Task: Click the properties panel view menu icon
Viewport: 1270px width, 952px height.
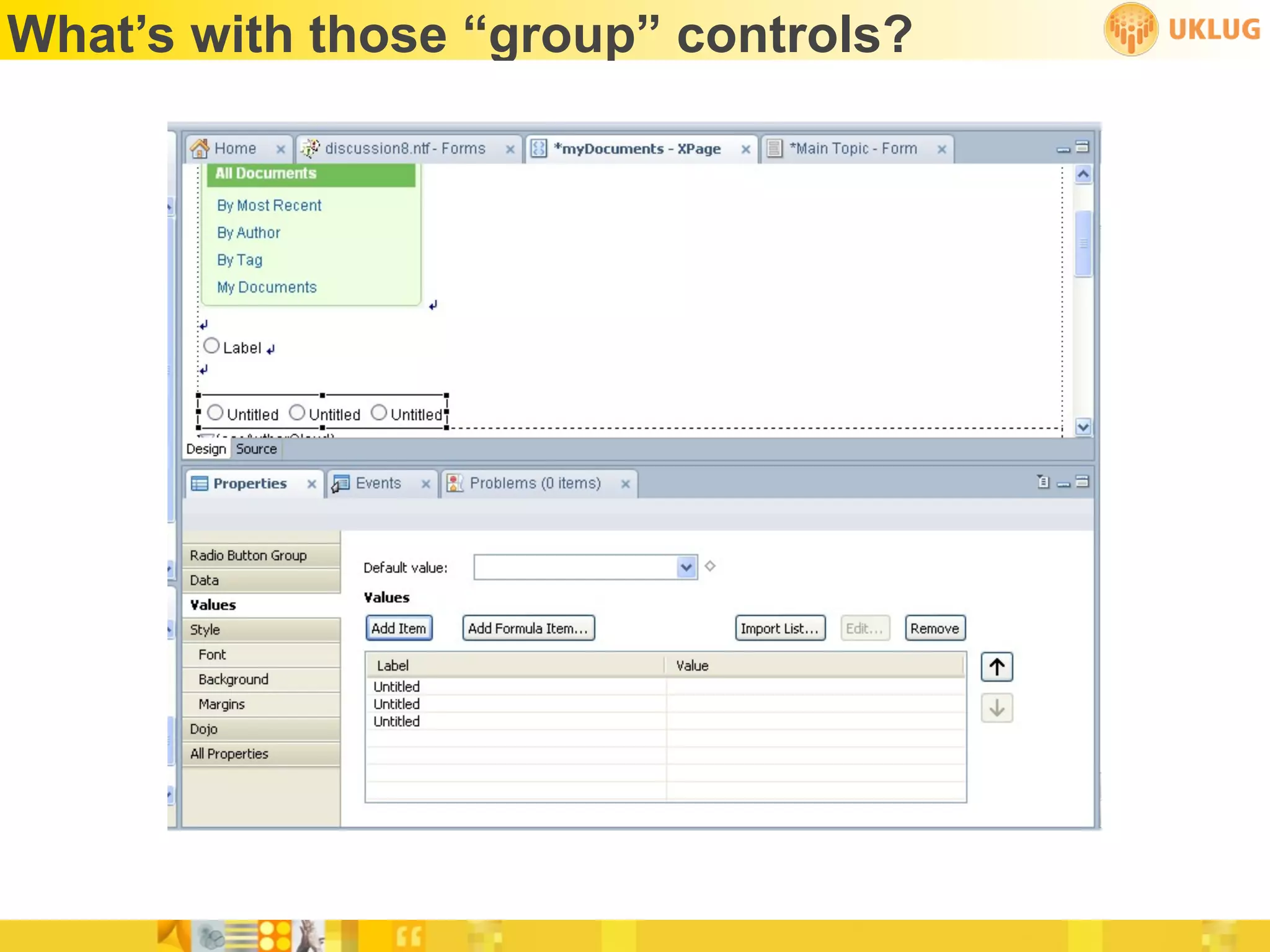Action: coord(1043,482)
